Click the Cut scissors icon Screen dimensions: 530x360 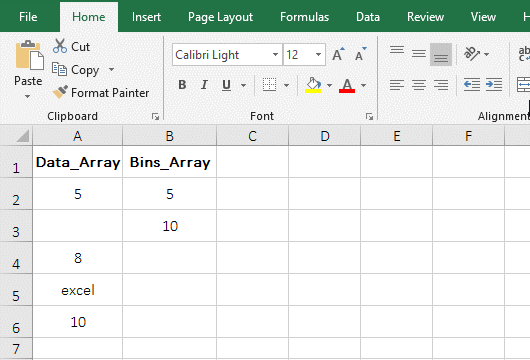point(60,46)
